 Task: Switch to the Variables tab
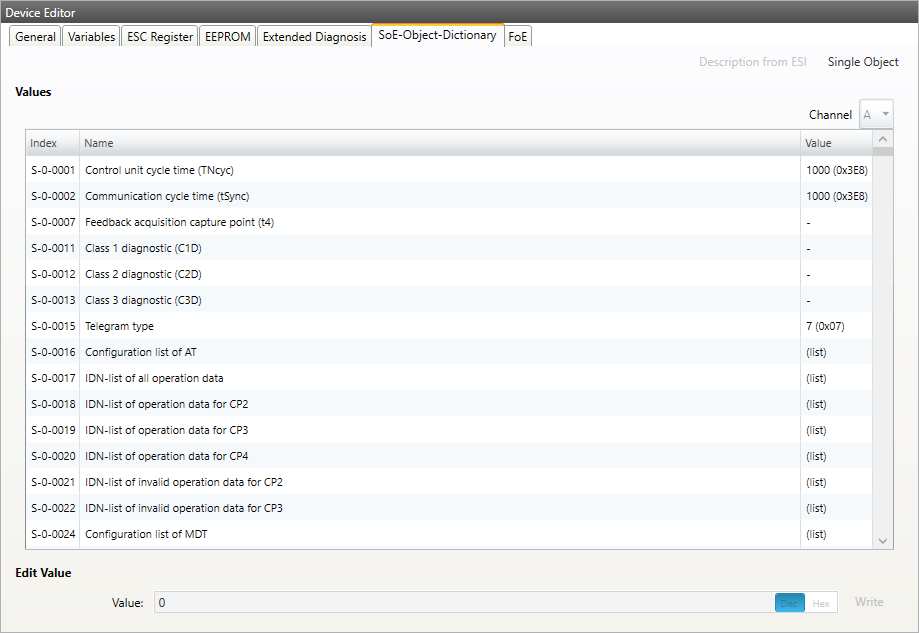click(x=91, y=37)
